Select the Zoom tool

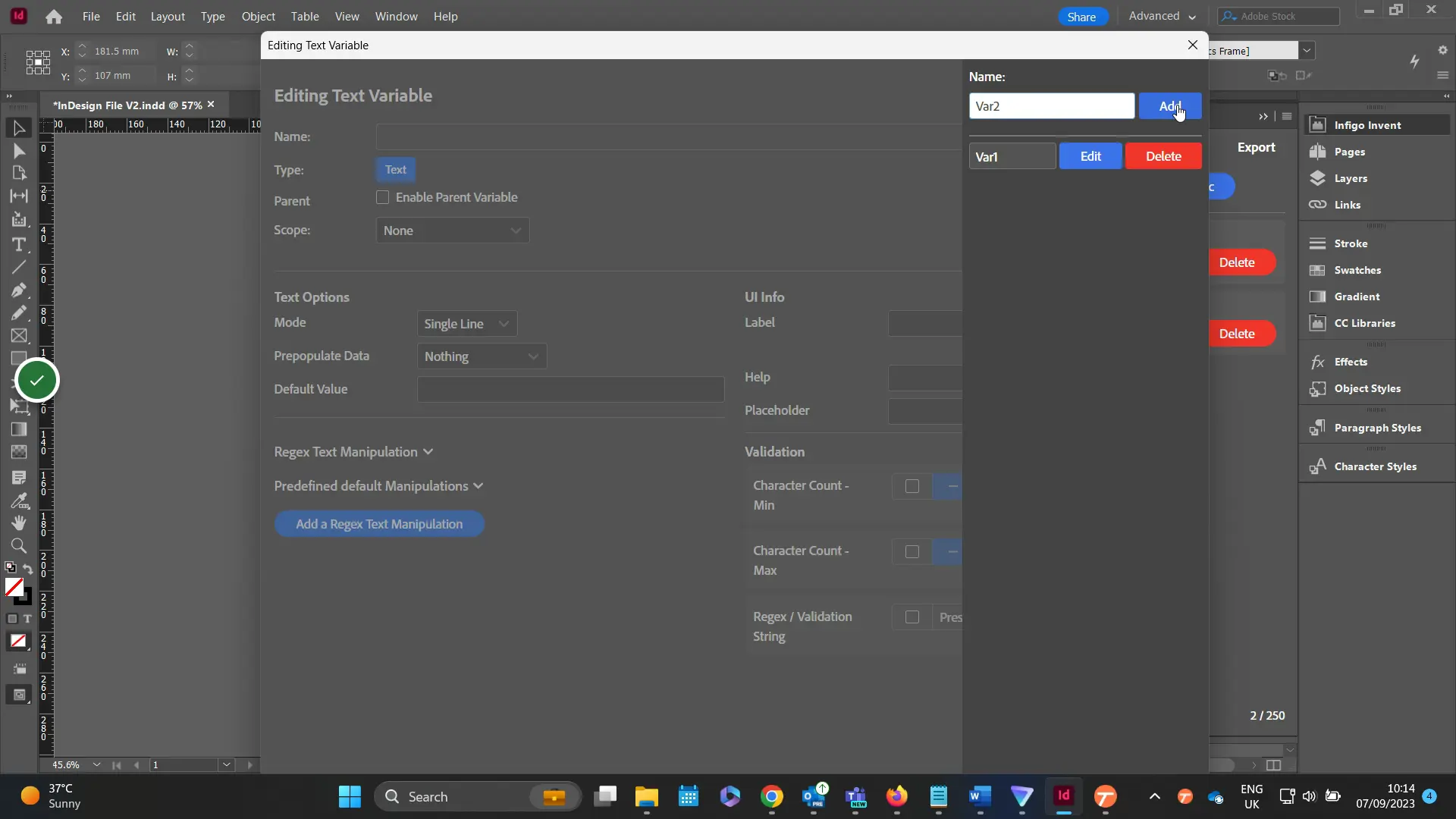19,546
